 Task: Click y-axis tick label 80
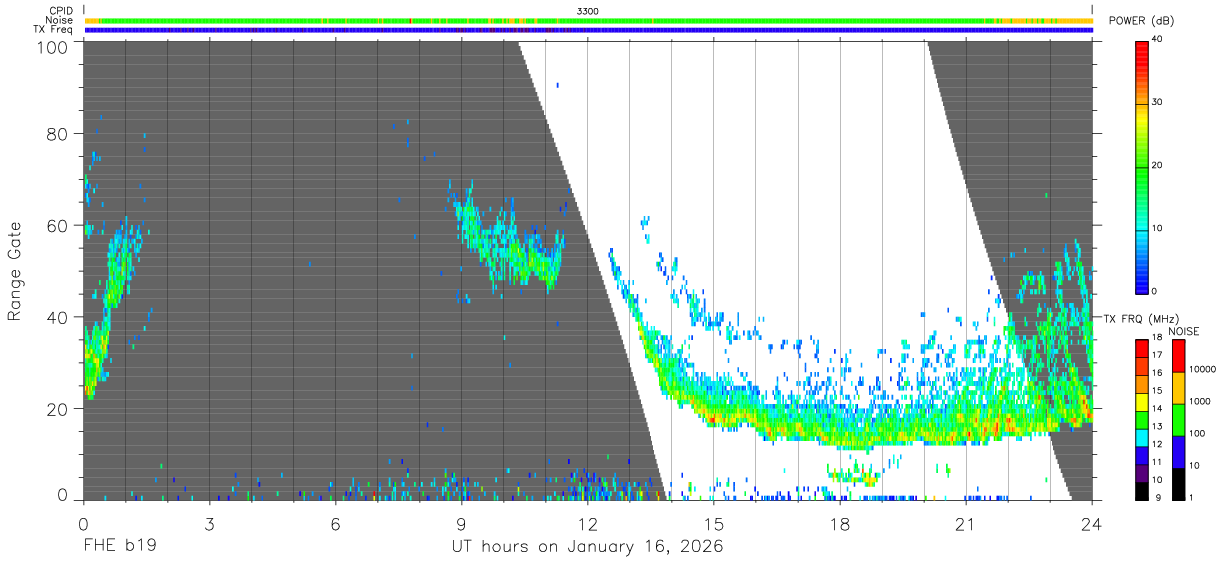(58, 133)
